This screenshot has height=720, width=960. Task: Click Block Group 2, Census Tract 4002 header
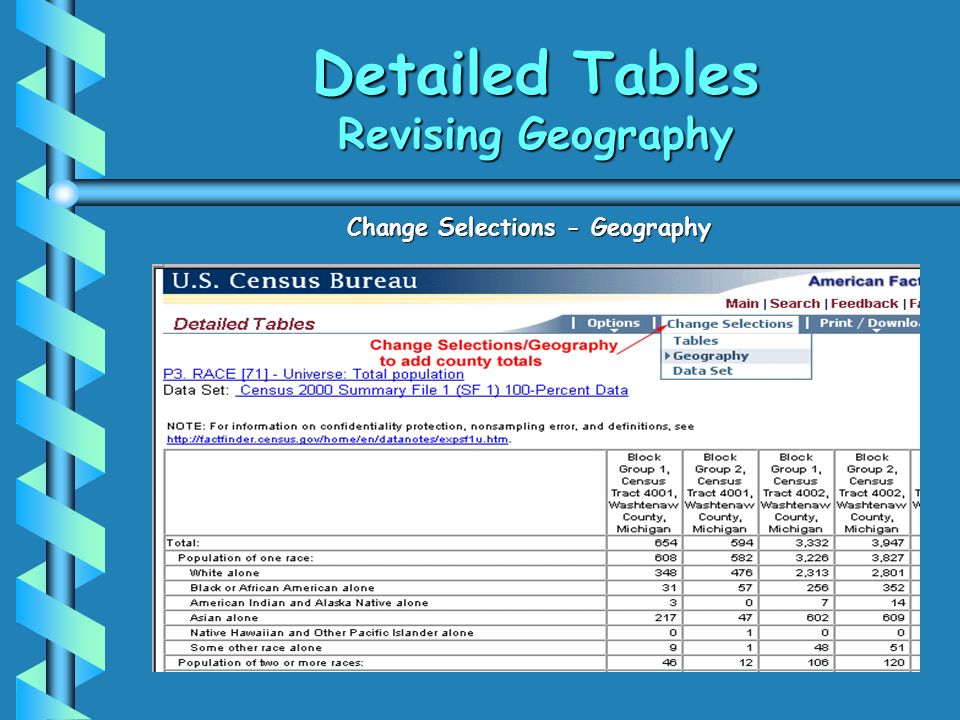[x=871, y=493]
